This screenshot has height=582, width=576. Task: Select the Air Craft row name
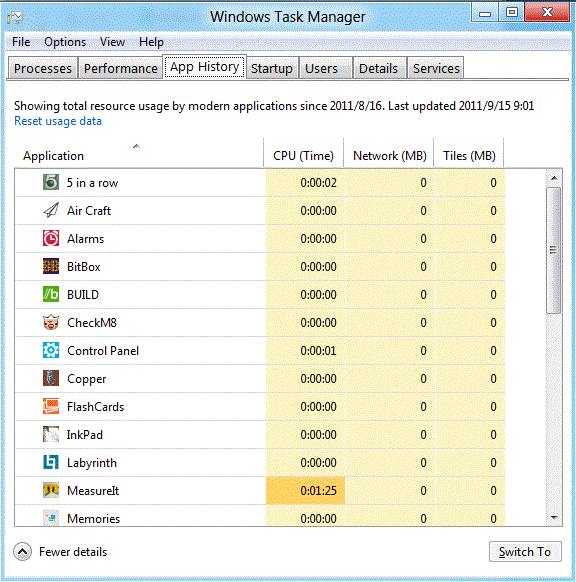pos(89,211)
